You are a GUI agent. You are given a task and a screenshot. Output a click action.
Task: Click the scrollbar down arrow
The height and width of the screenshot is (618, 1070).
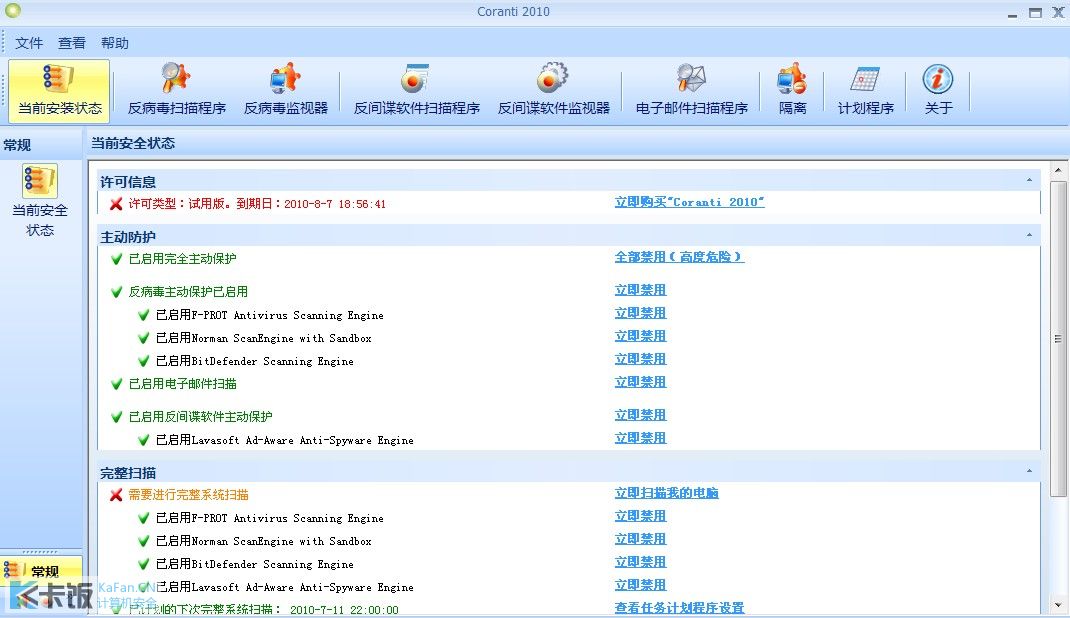[x=1058, y=606]
